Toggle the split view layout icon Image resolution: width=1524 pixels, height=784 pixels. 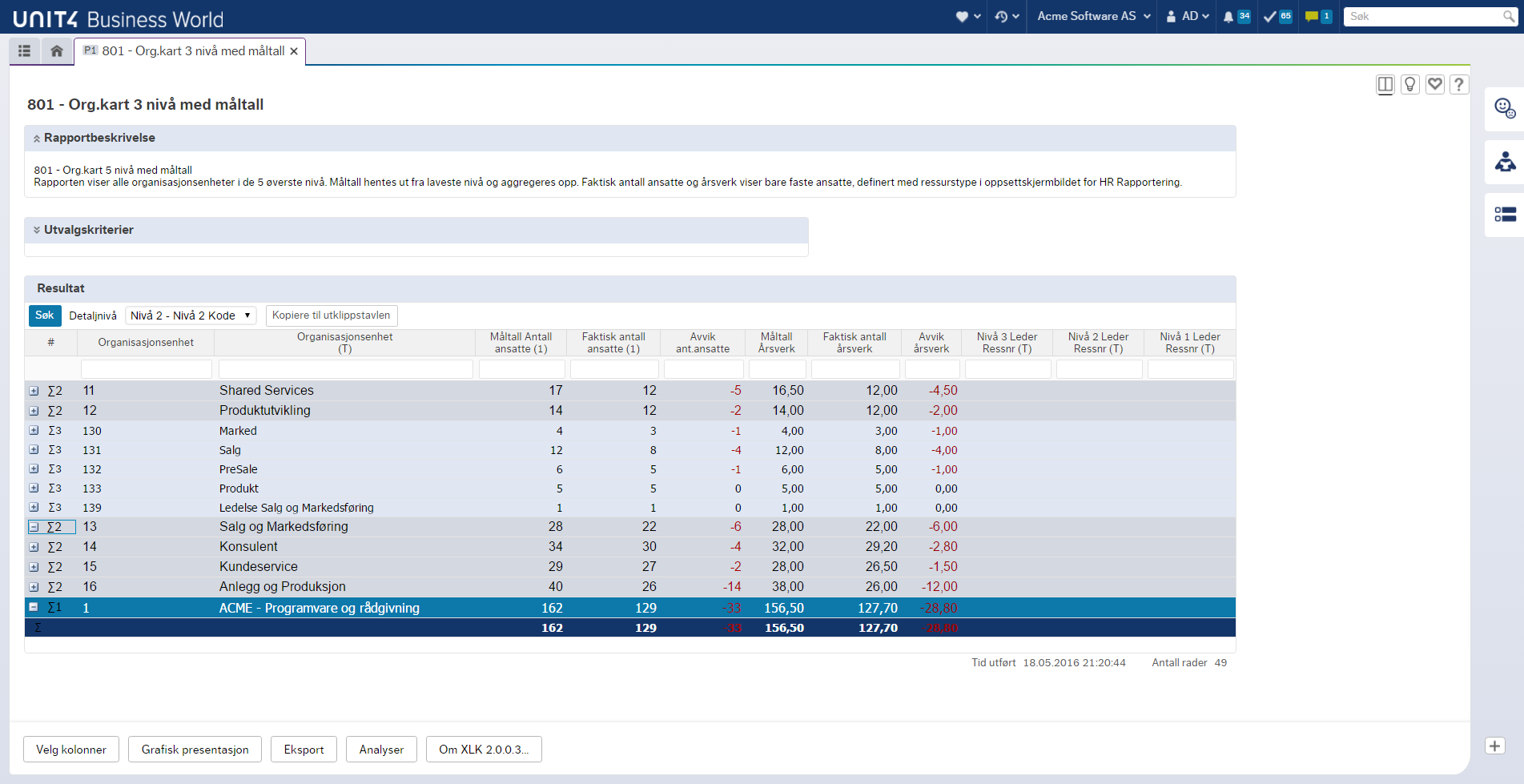pyautogui.click(x=1385, y=84)
